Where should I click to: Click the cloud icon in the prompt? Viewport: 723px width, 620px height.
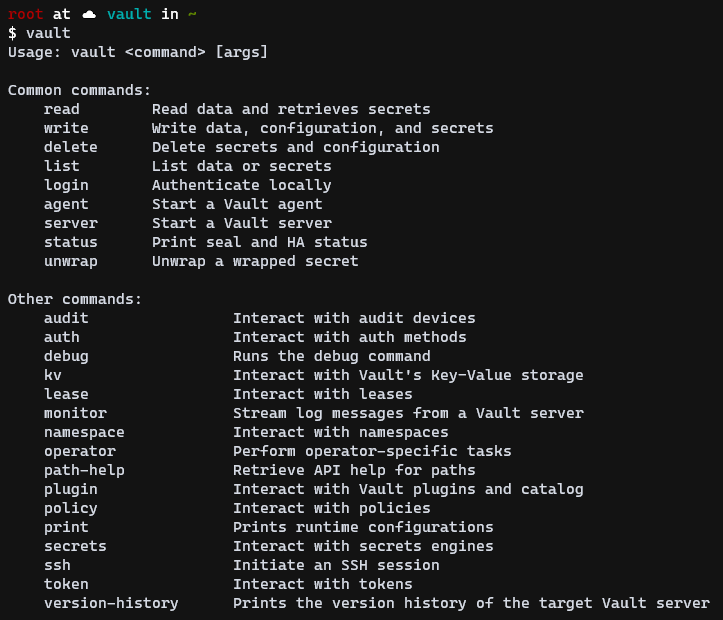point(89,14)
